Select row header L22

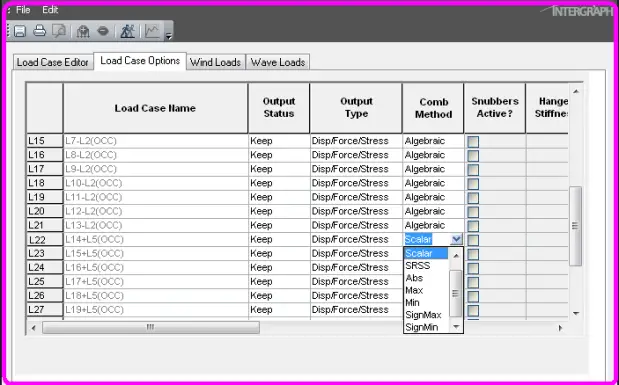coord(45,240)
